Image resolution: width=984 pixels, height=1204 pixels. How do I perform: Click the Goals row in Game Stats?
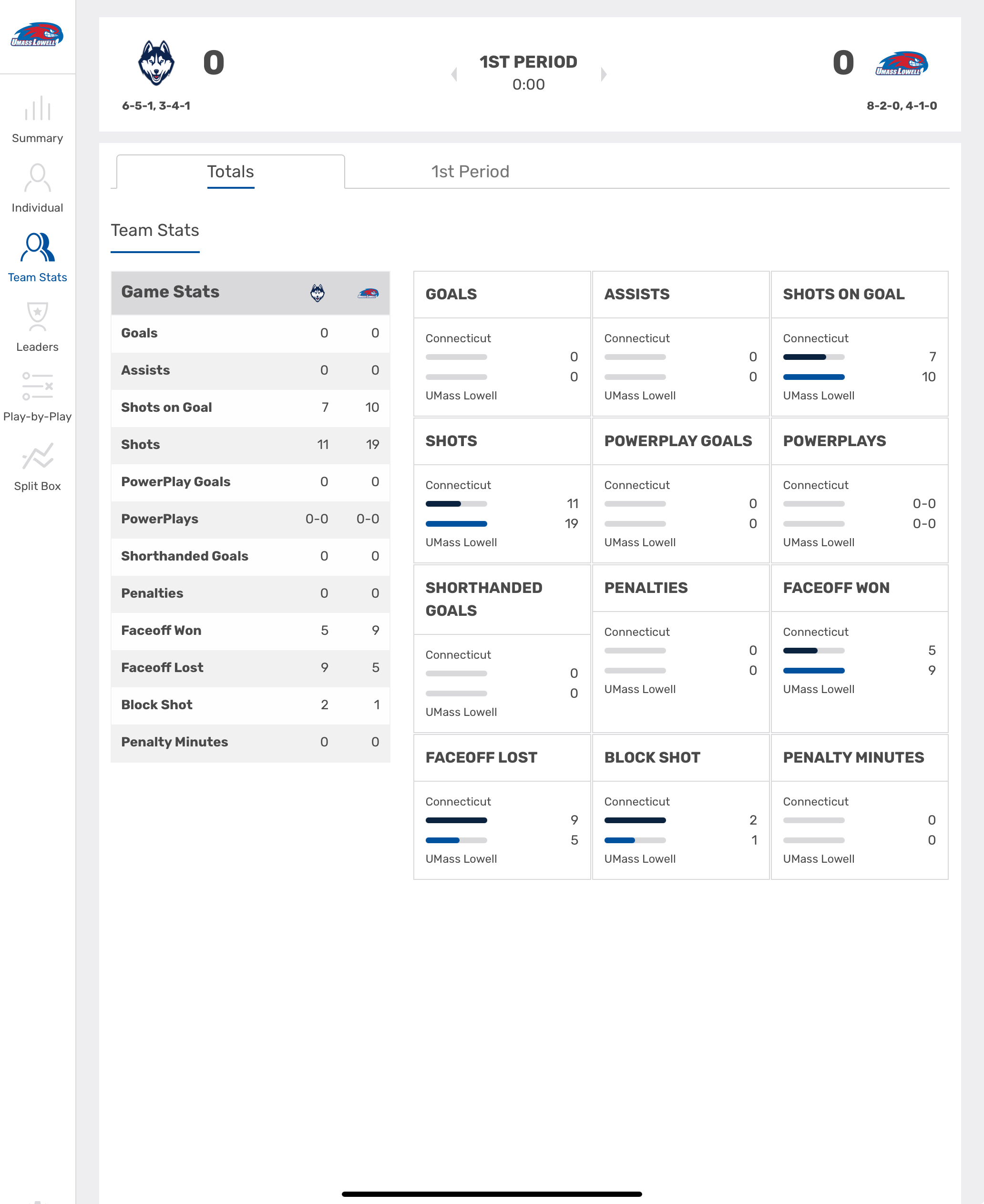click(x=251, y=333)
